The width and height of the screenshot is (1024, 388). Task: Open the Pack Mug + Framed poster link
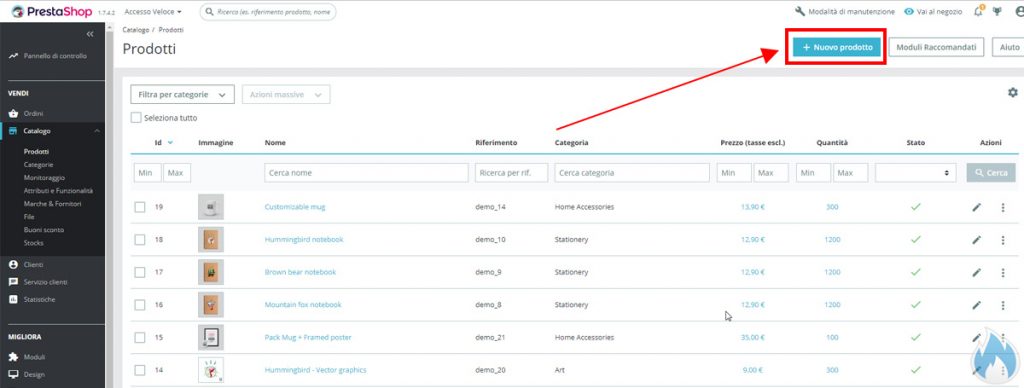coord(308,338)
